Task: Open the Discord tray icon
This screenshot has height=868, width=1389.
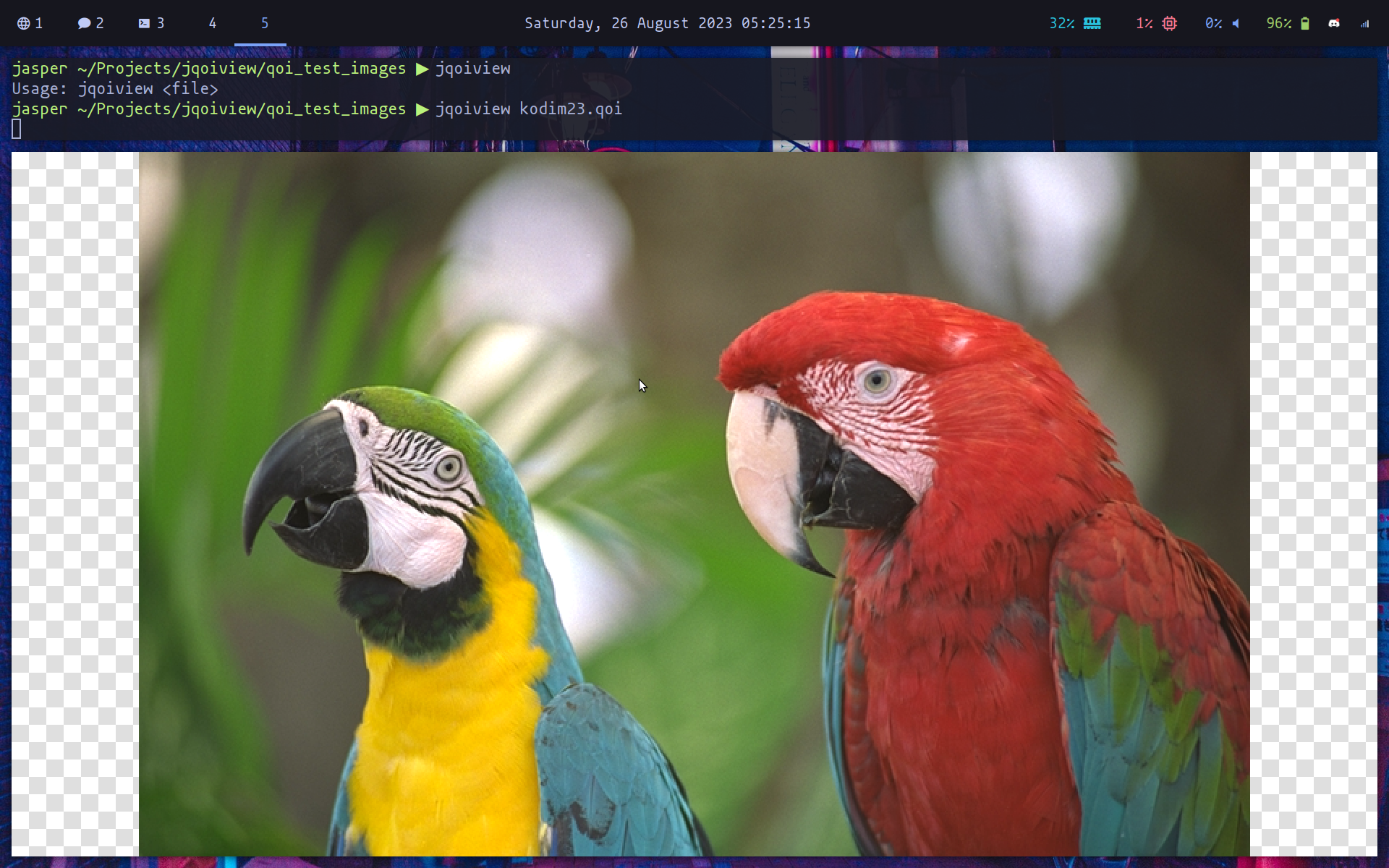Action: pyautogui.click(x=1334, y=23)
